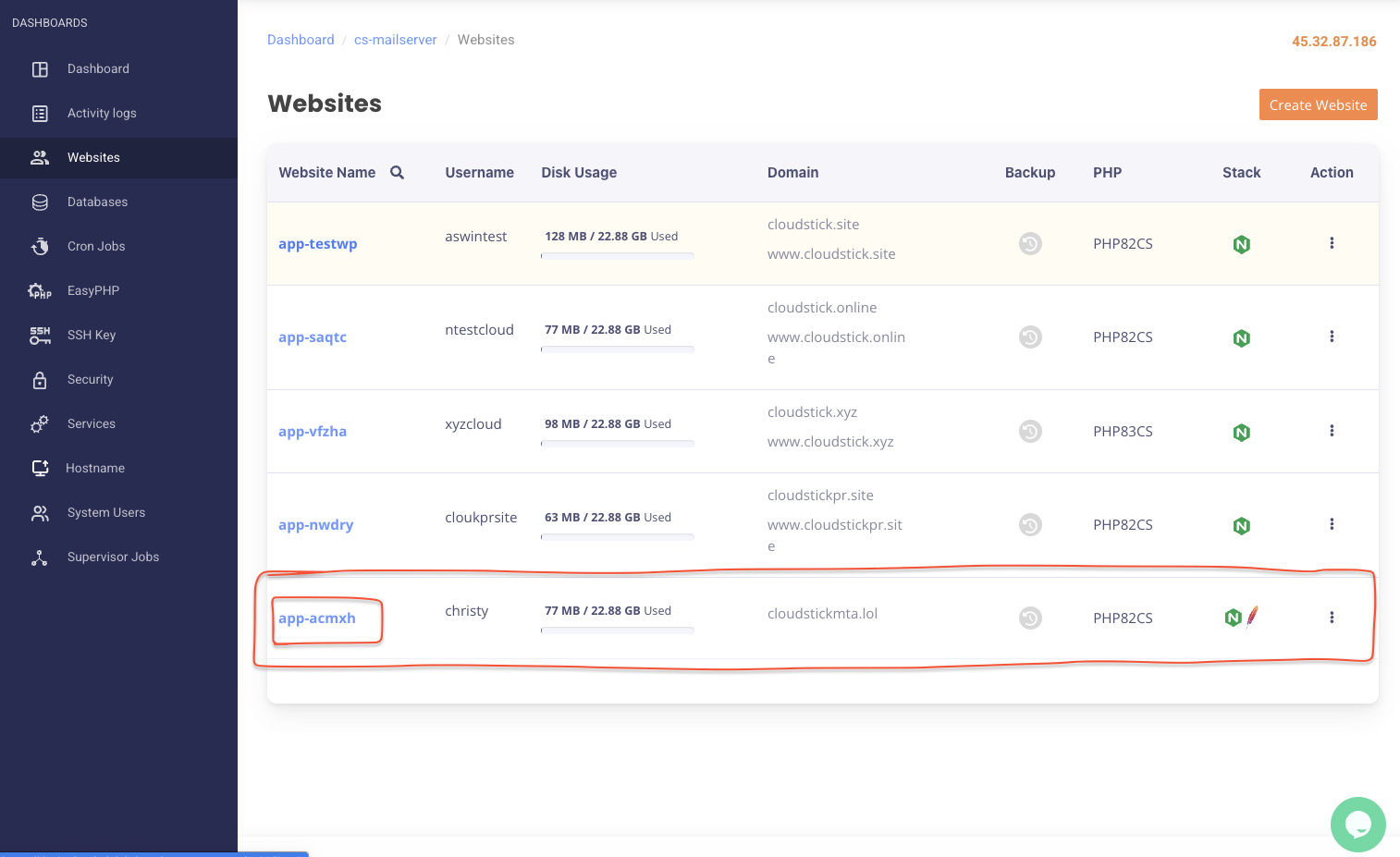
Task: Click cs-mailserver breadcrumb link
Action: 395,40
